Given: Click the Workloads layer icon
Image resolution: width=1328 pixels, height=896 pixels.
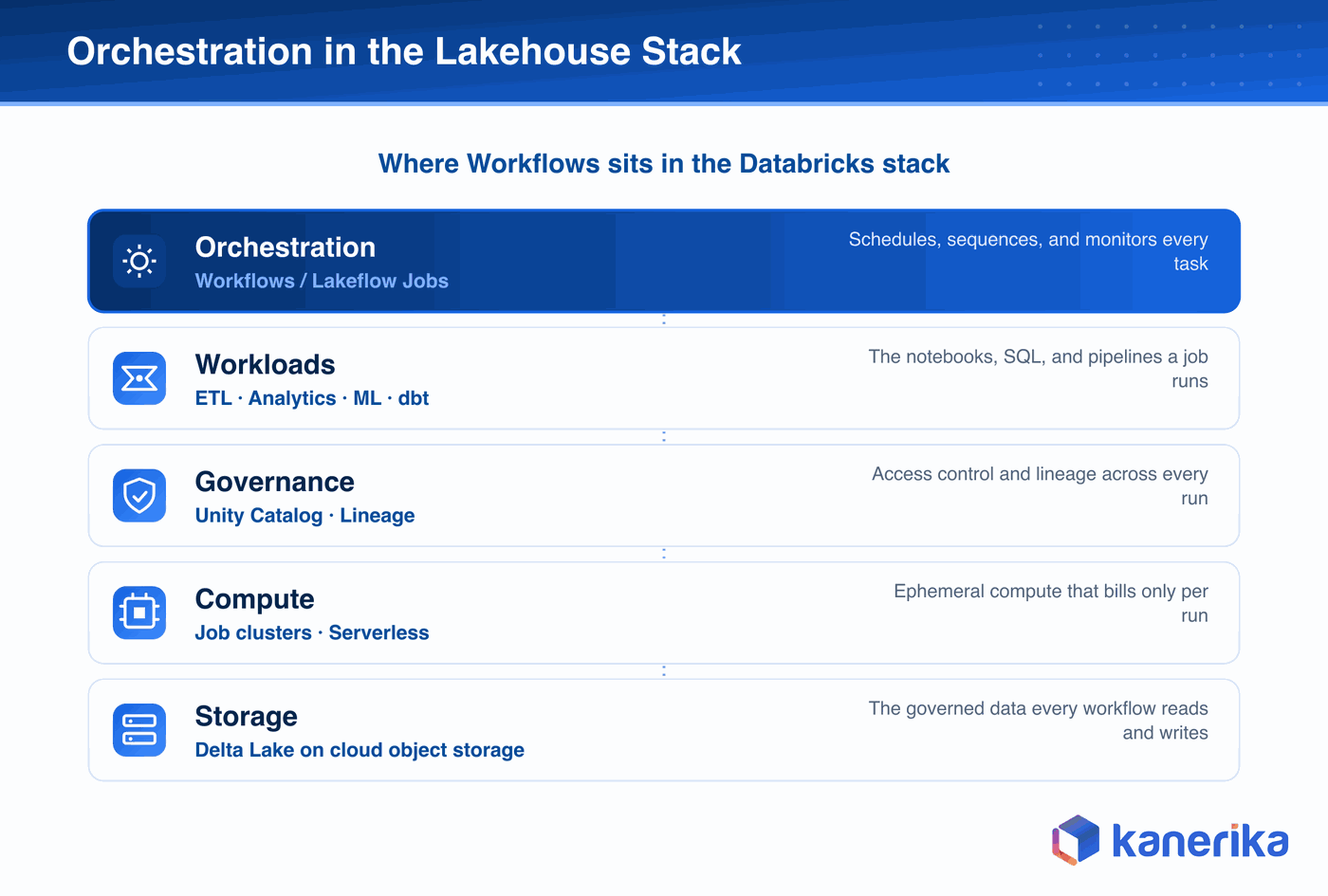Looking at the screenshot, I should [139, 378].
